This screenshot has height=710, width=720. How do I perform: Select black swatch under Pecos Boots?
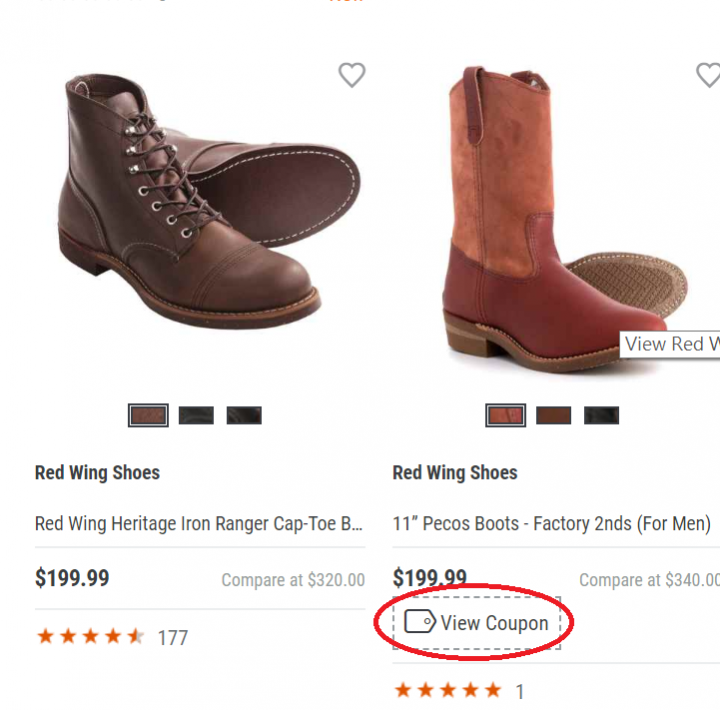pyautogui.click(x=602, y=415)
